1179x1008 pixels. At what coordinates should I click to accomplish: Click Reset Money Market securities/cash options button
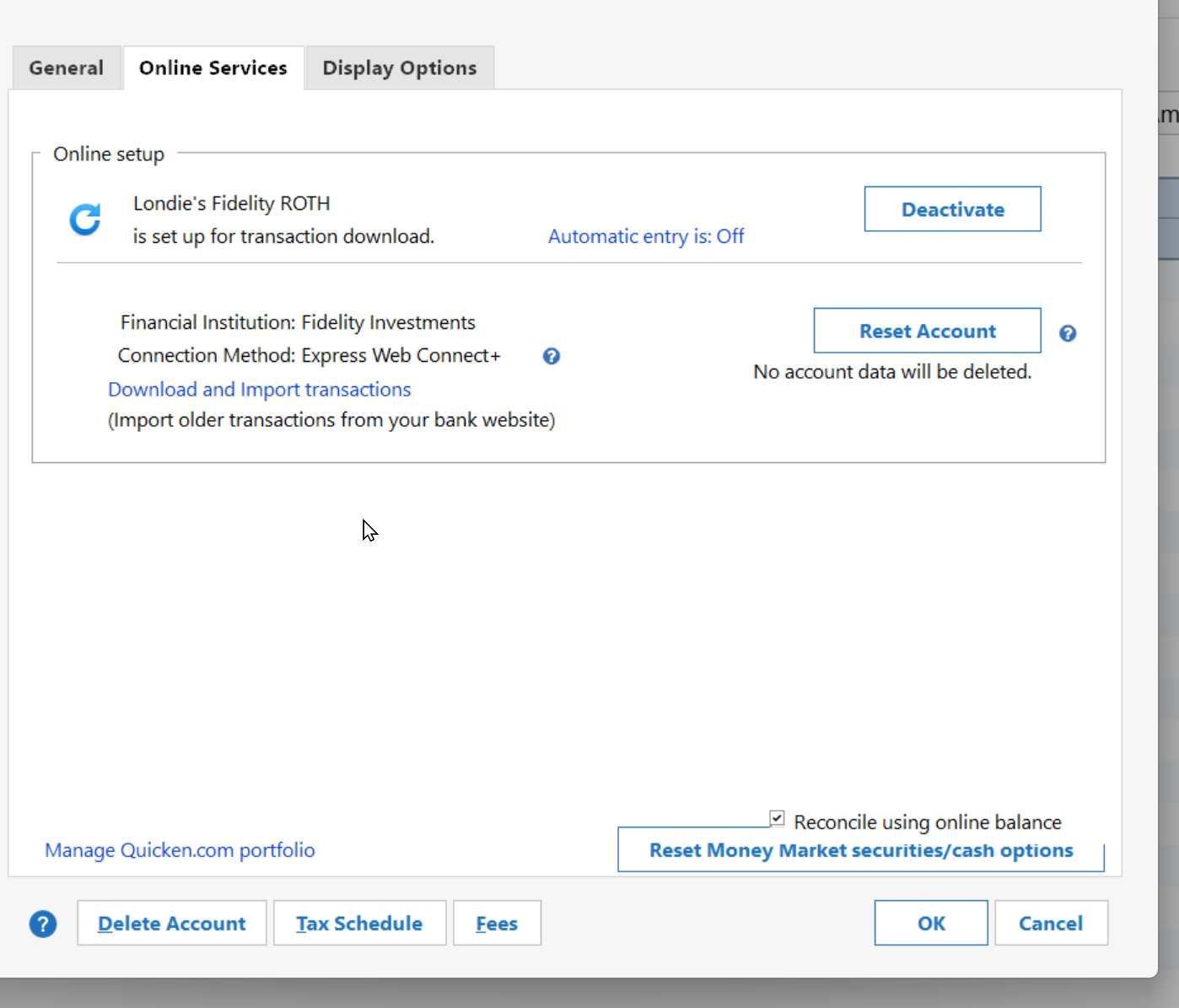[861, 849]
